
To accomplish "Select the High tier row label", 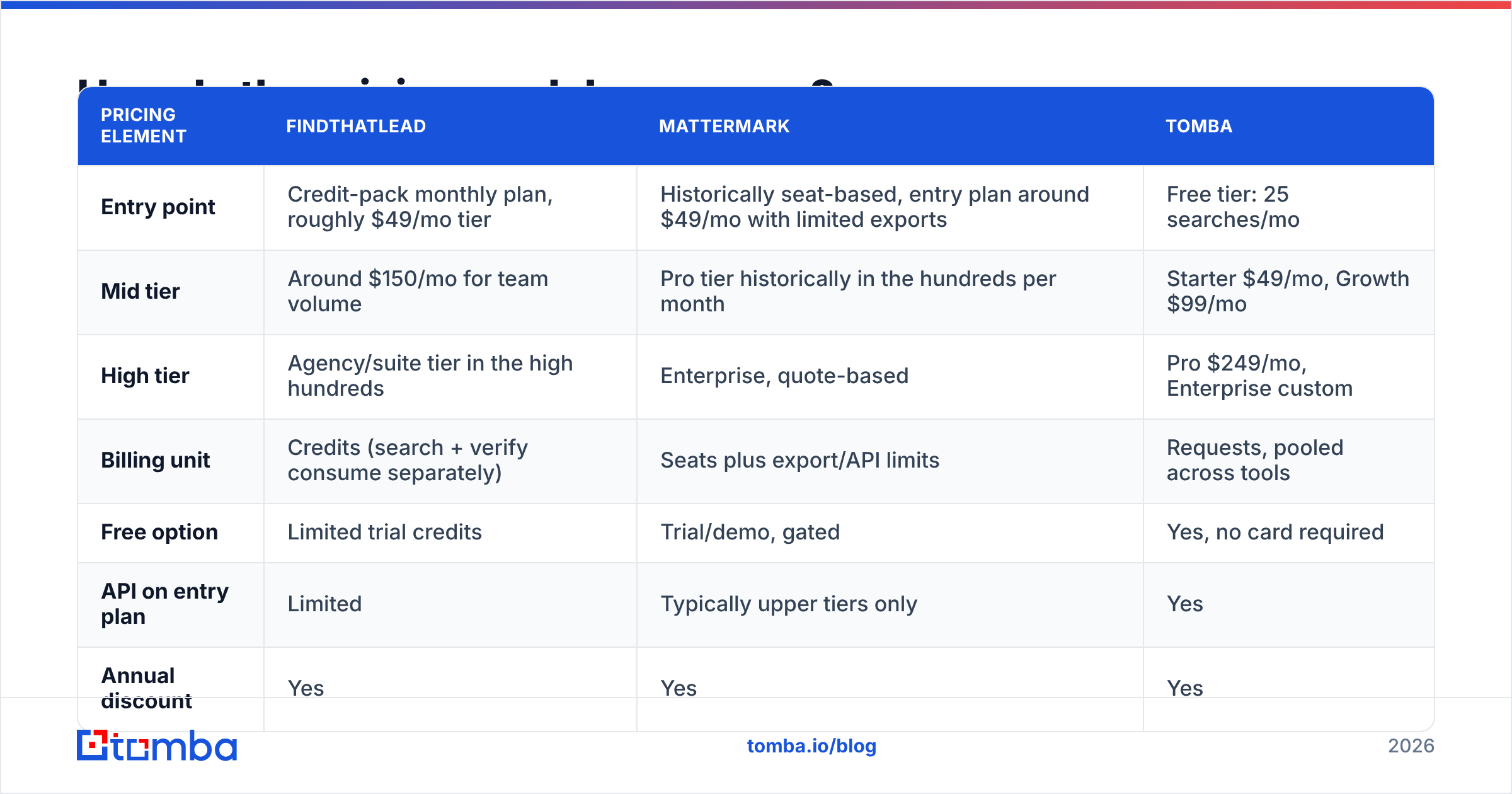I will click(145, 376).
